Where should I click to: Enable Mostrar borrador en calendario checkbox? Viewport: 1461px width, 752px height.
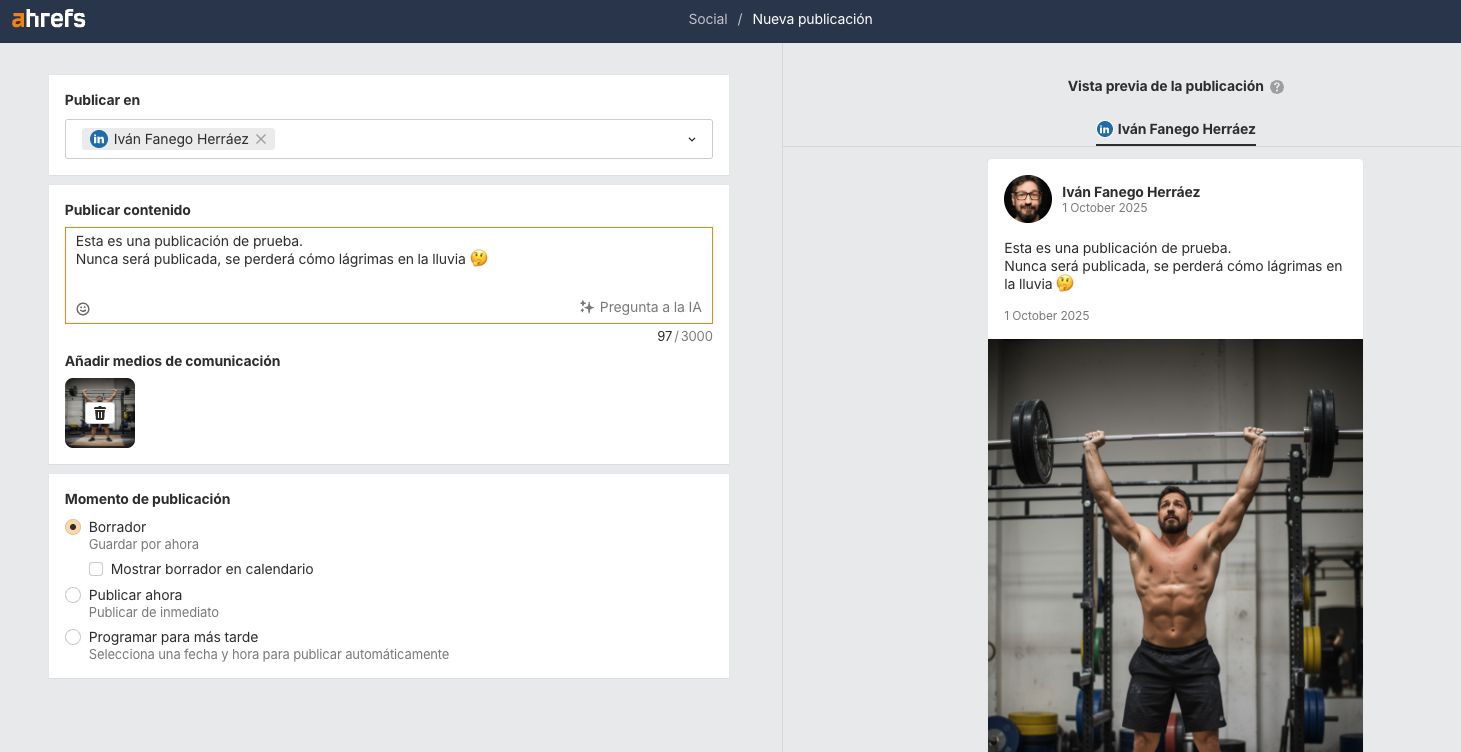pyautogui.click(x=96, y=569)
